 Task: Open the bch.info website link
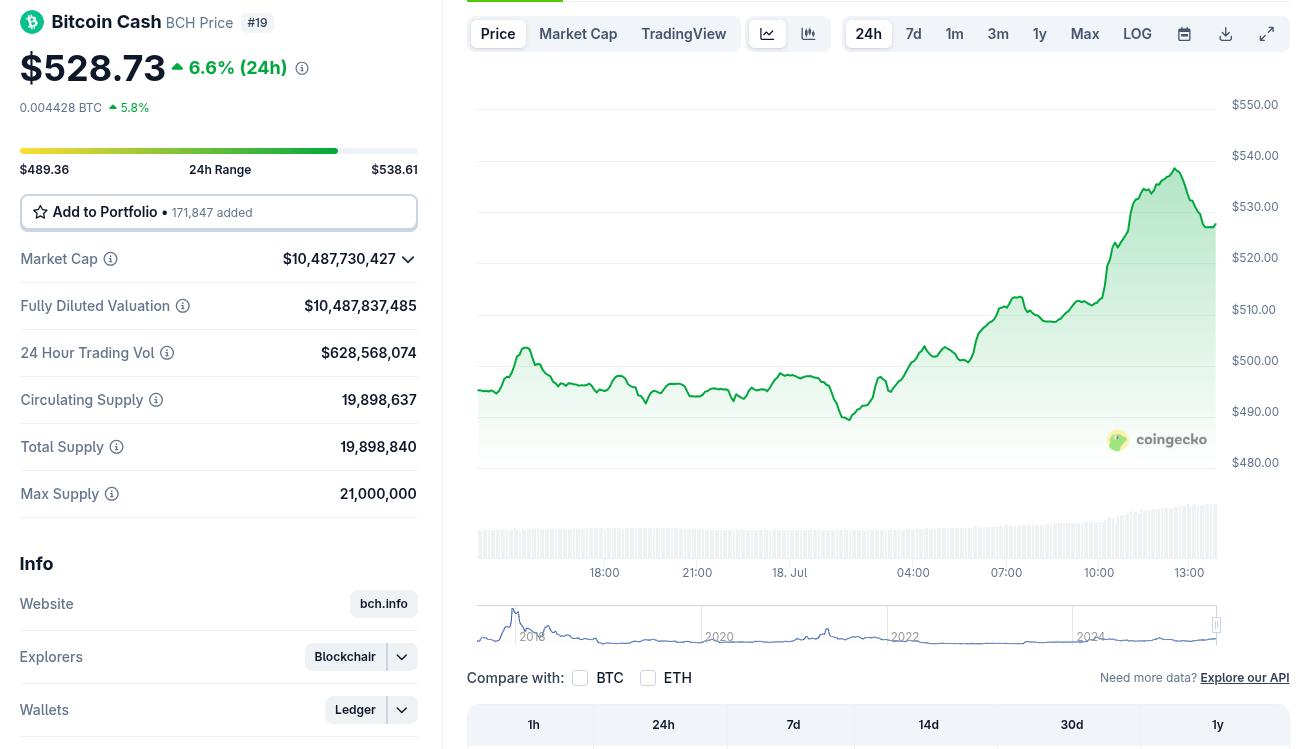[384, 604]
